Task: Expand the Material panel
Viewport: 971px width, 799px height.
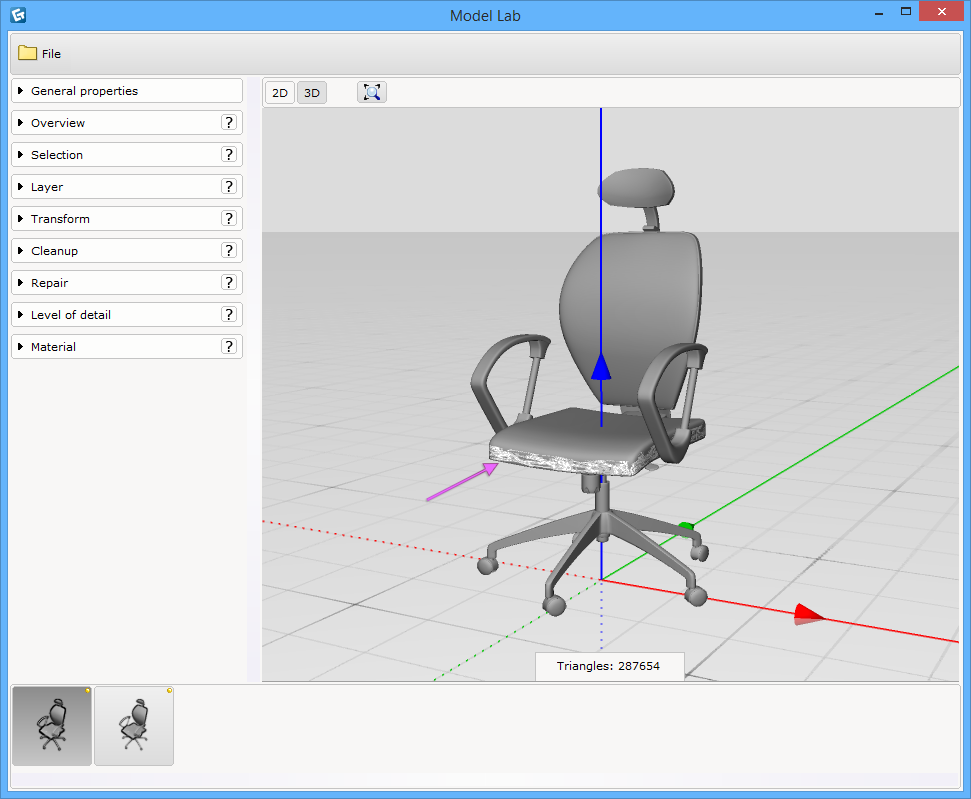Action: click(127, 347)
